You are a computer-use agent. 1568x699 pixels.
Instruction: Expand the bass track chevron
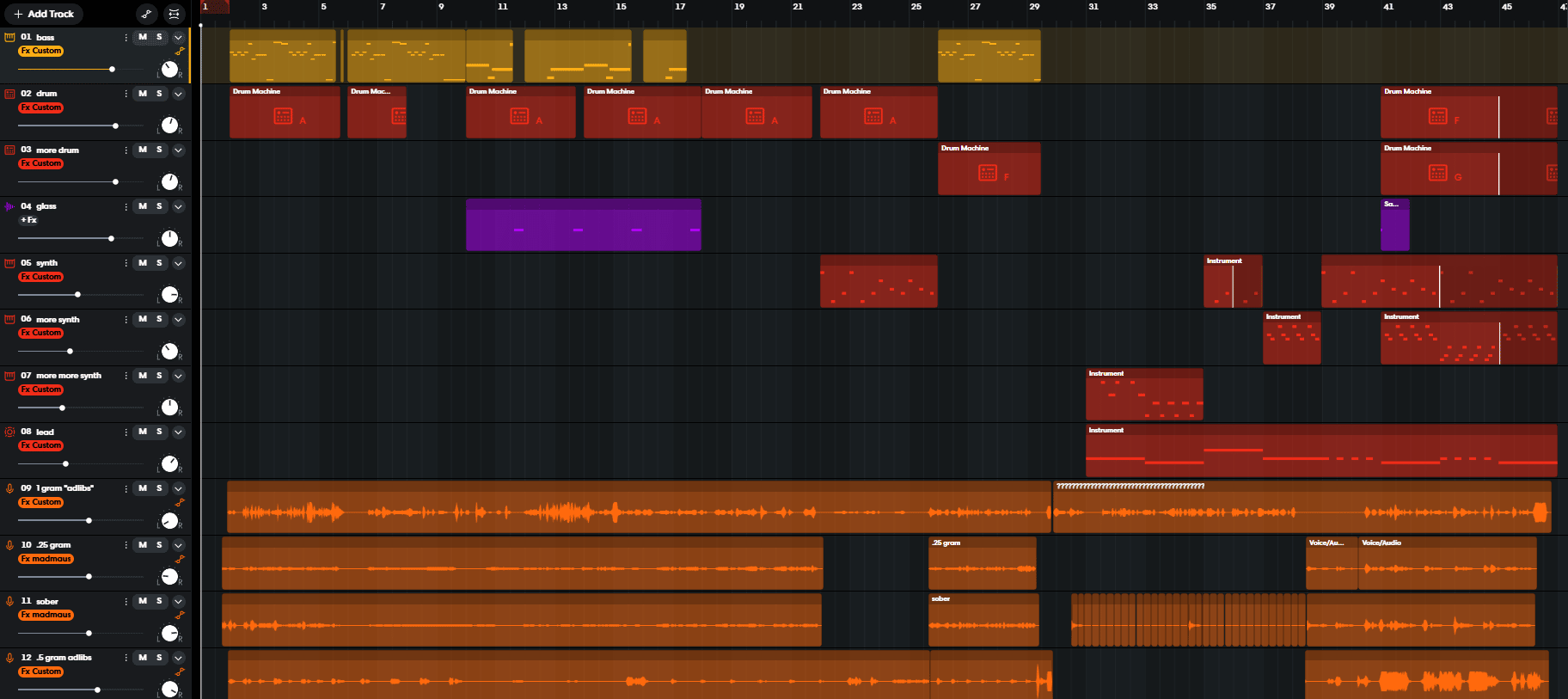coord(178,37)
